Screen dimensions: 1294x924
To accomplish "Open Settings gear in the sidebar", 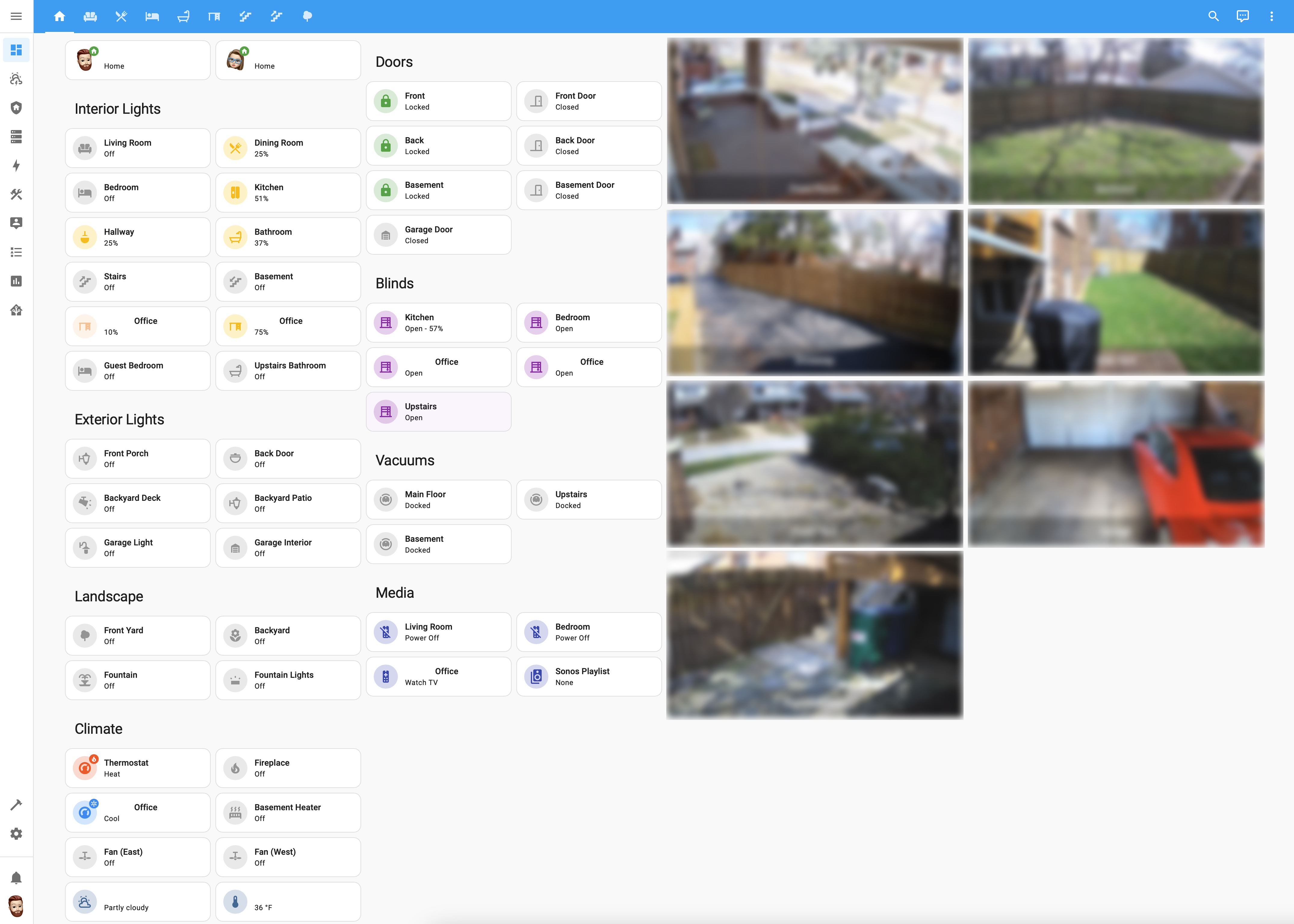I will point(16,833).
